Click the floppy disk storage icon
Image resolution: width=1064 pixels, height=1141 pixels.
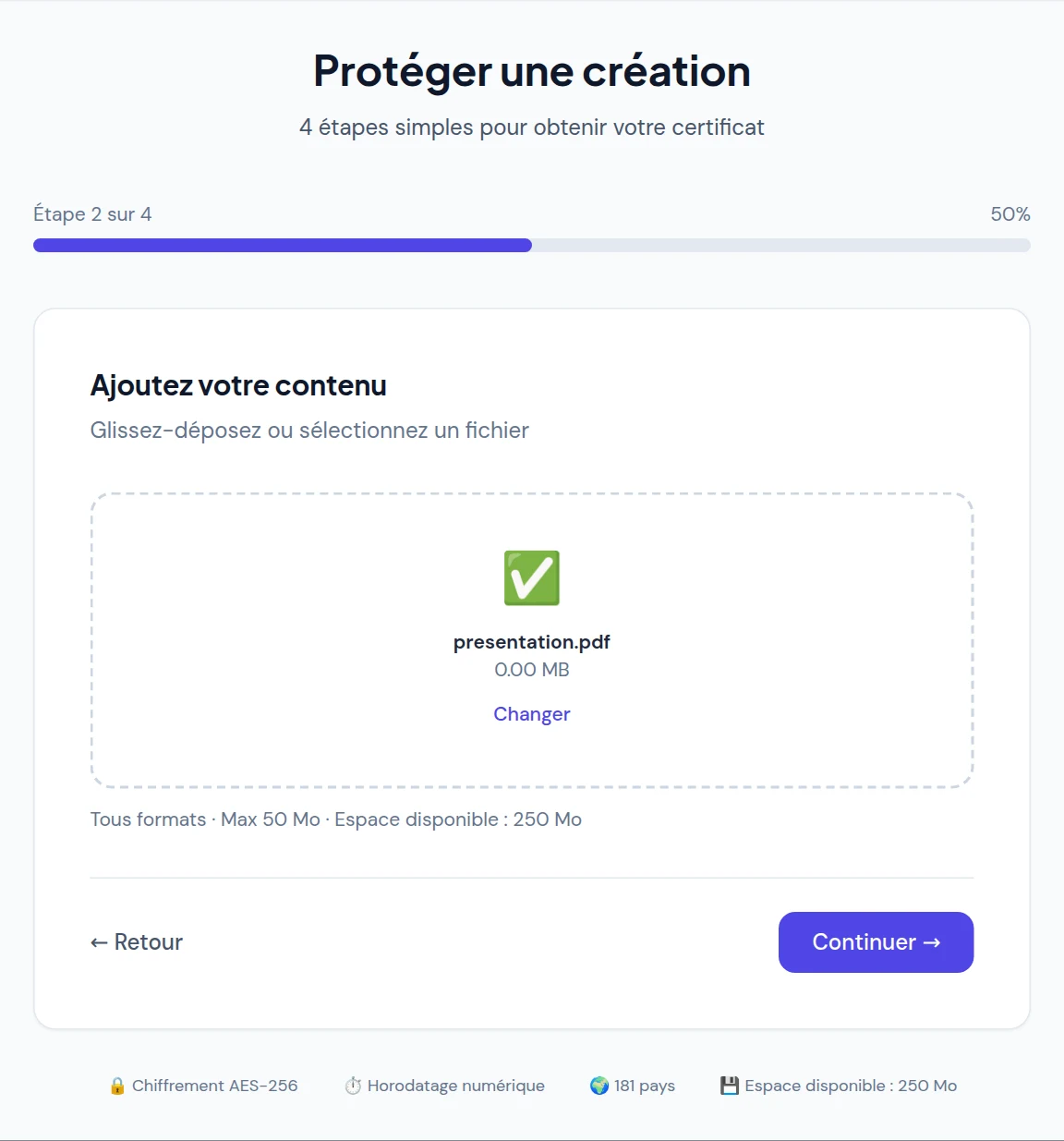730,1086
